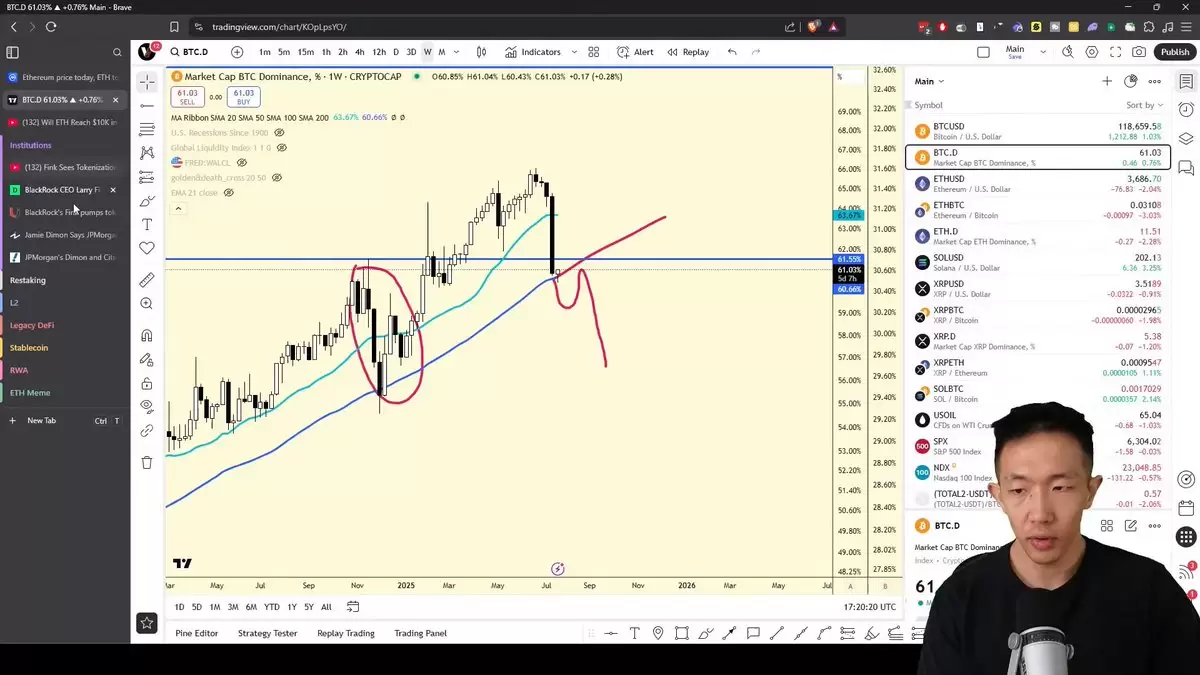
Task: Open chart settings hexagon icon
Action: (x=1091, y=52)
